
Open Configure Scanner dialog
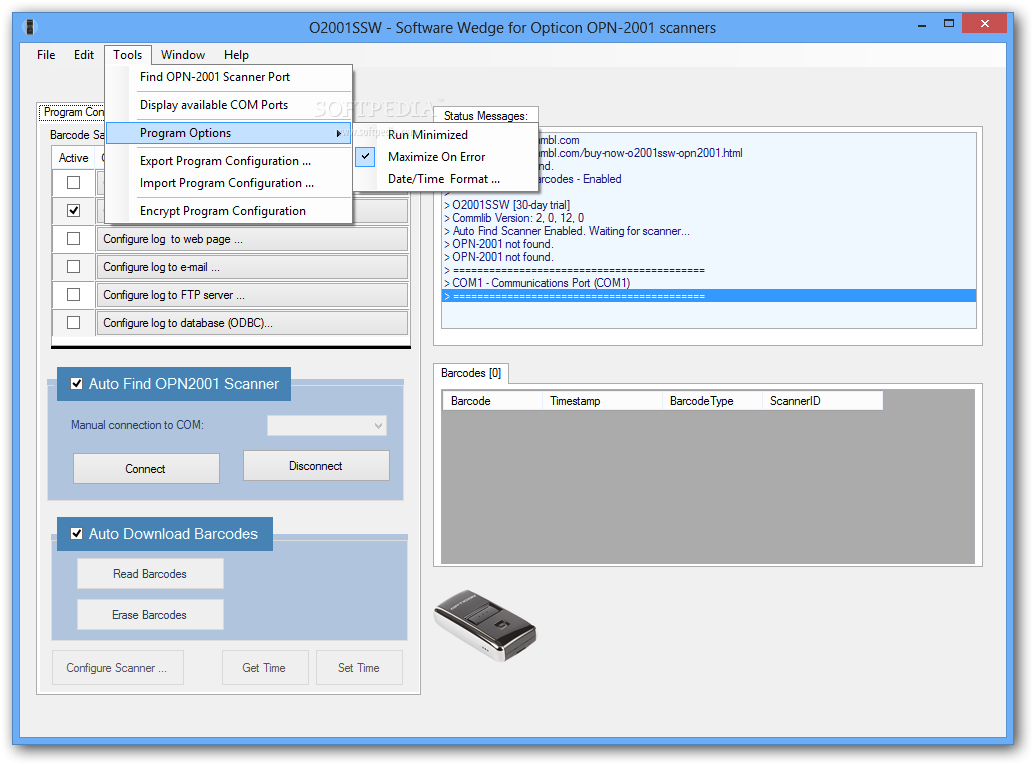[x=117, y=668]
